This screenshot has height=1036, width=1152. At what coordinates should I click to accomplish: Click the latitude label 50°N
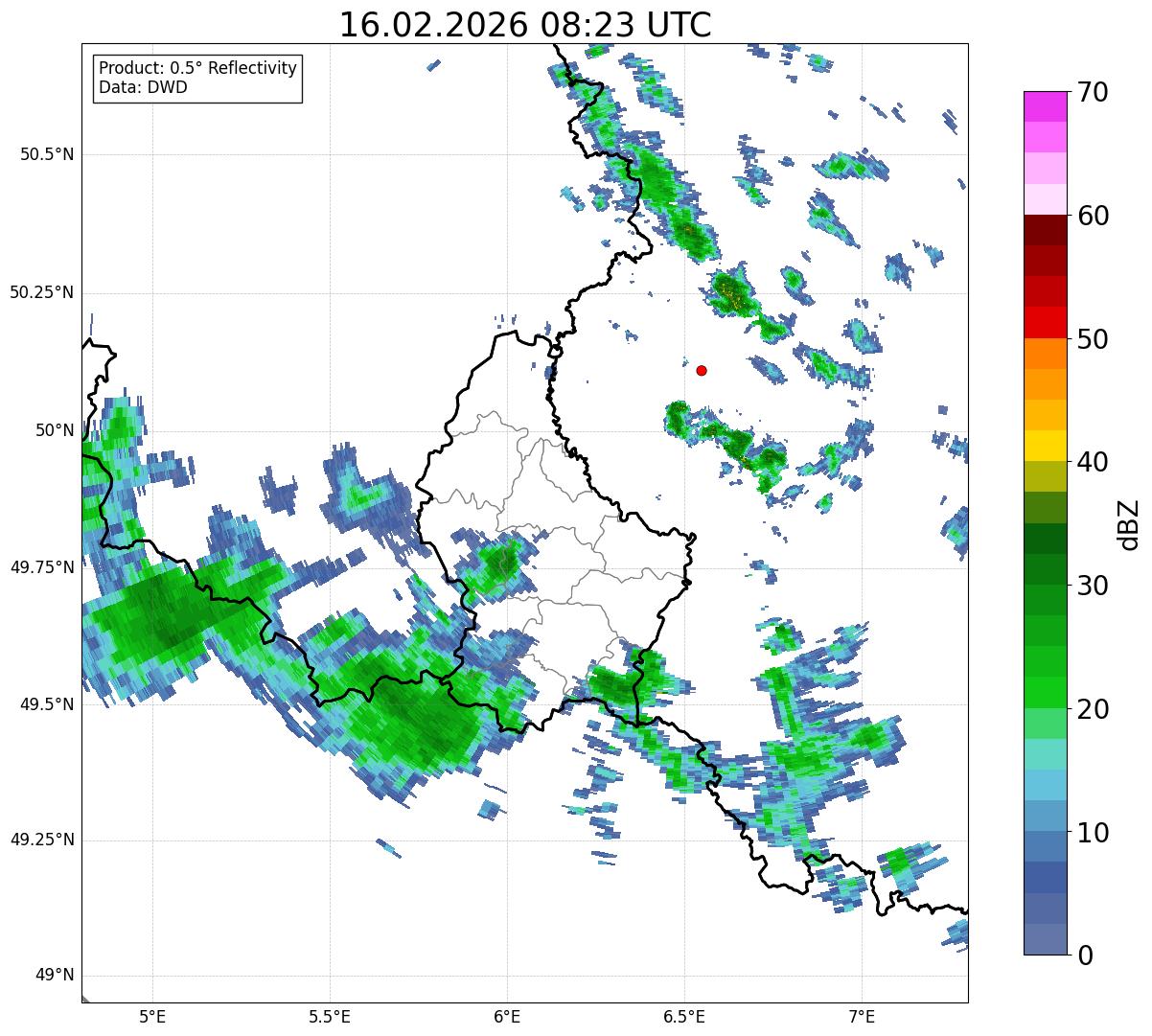(54, 430)
